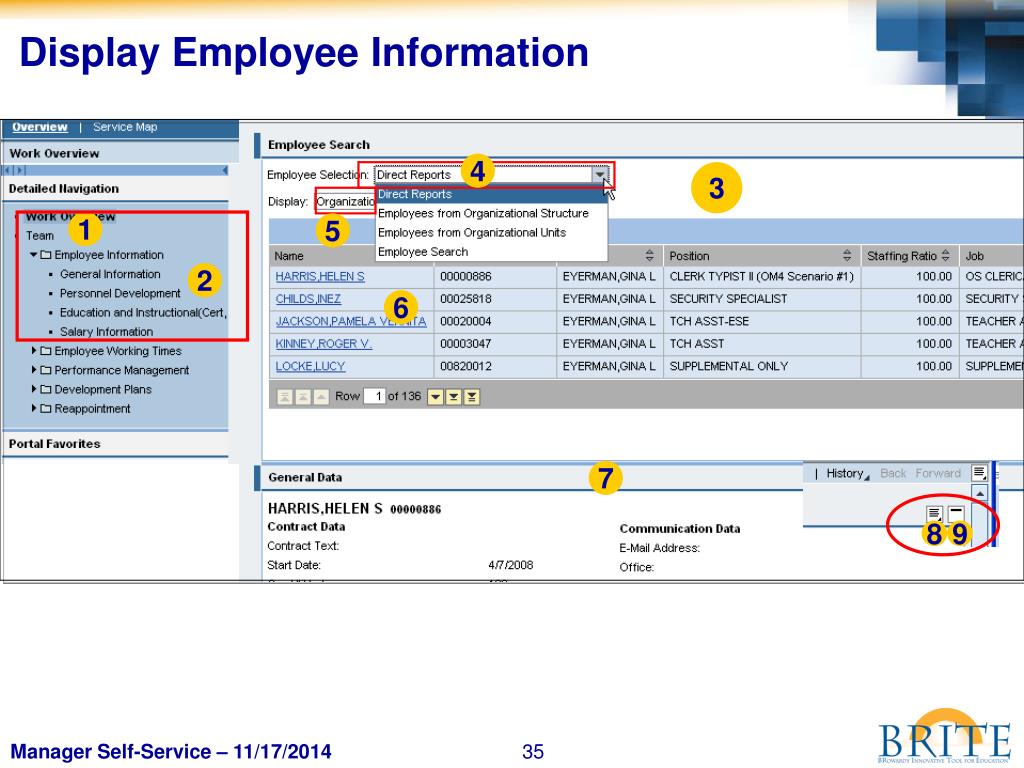The height and width of the screenshot is (768, 1024).
Task: Expand the Reappointment folder
Action: pos(34,408)
